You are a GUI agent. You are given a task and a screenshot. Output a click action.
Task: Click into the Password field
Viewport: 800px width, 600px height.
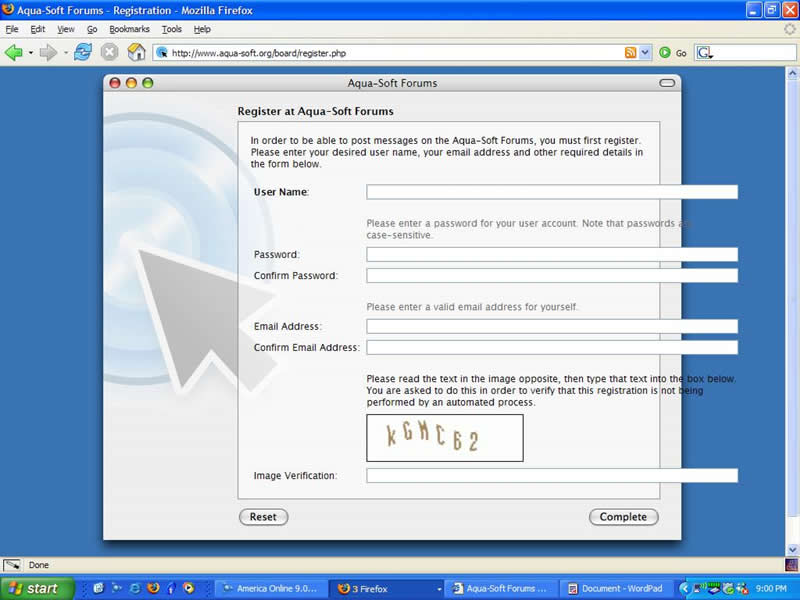pos(552,254)
